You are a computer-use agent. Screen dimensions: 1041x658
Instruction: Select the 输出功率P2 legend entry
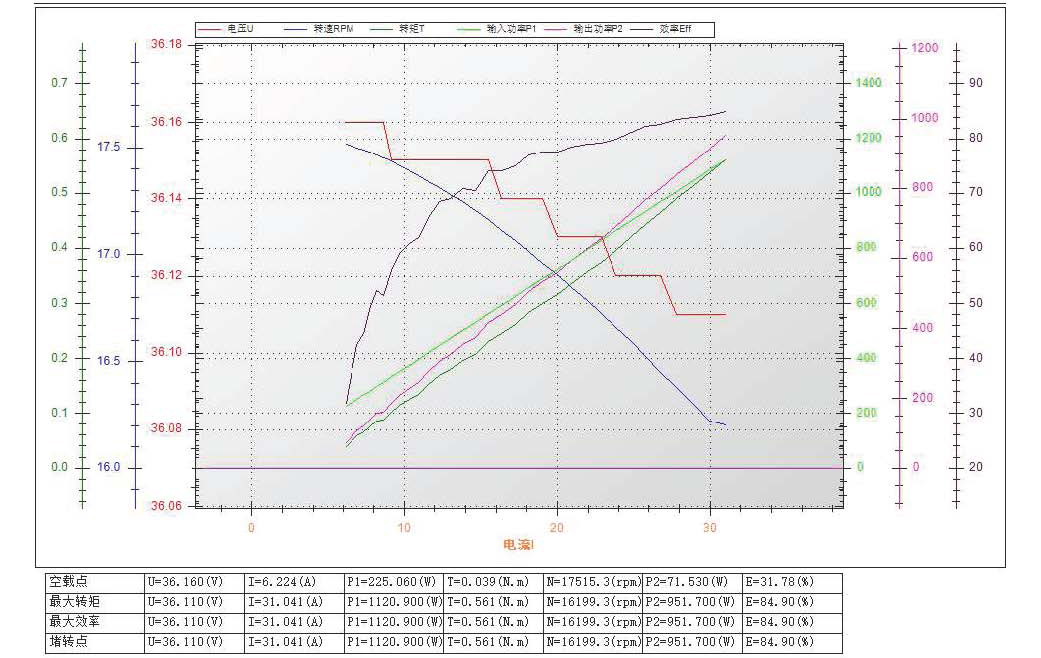pyautogui.click(x=598, y=30)
